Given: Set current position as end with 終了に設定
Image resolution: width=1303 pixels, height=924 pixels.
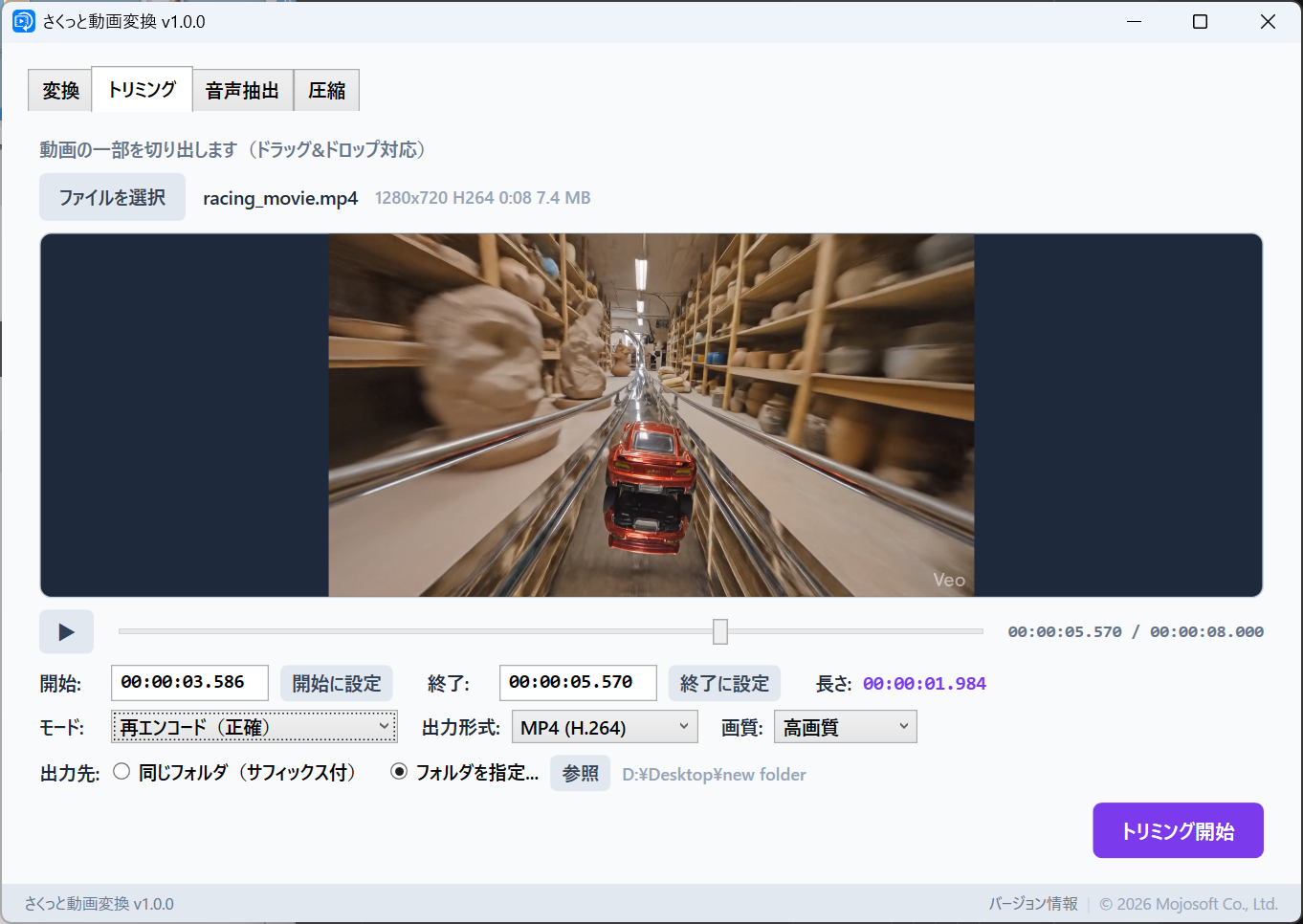Looking at the screenshot, I should pyautogui.click(x=724, y=683).
